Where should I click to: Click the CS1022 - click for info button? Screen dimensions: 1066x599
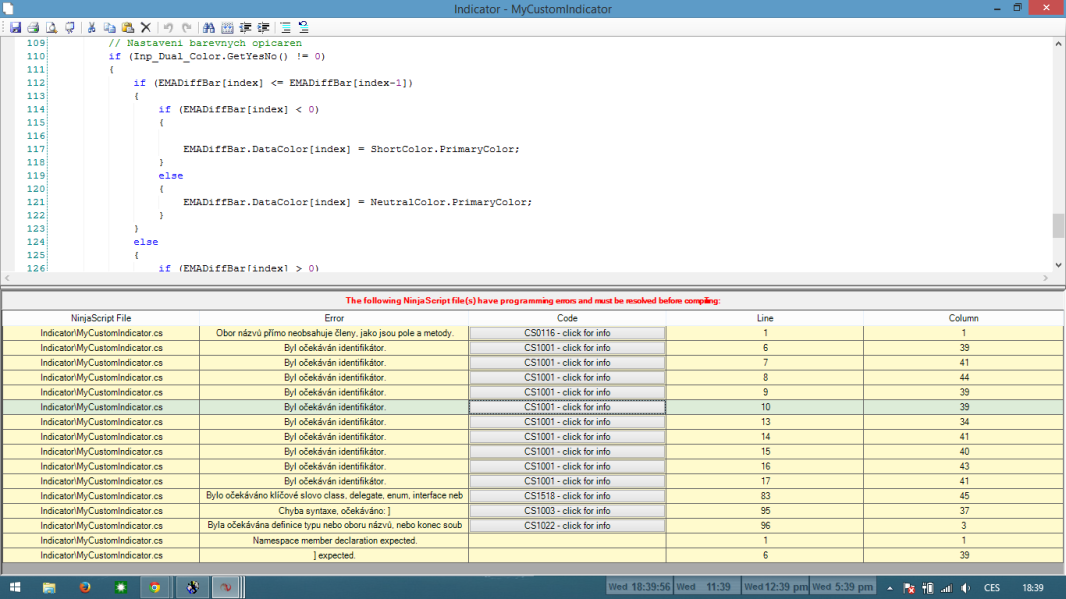coord(567,526)
